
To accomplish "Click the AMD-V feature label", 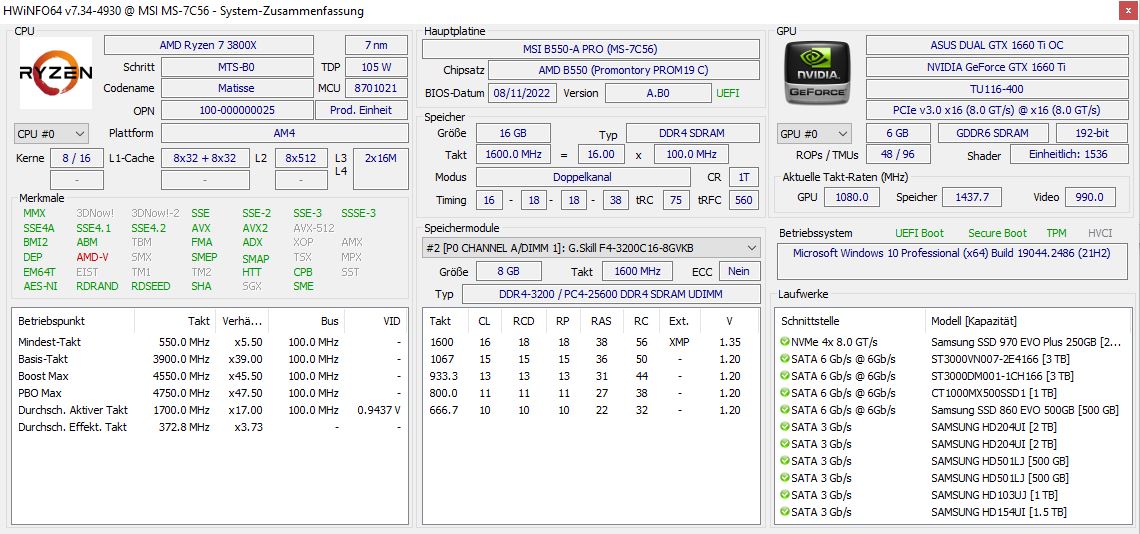I will 92,257.
